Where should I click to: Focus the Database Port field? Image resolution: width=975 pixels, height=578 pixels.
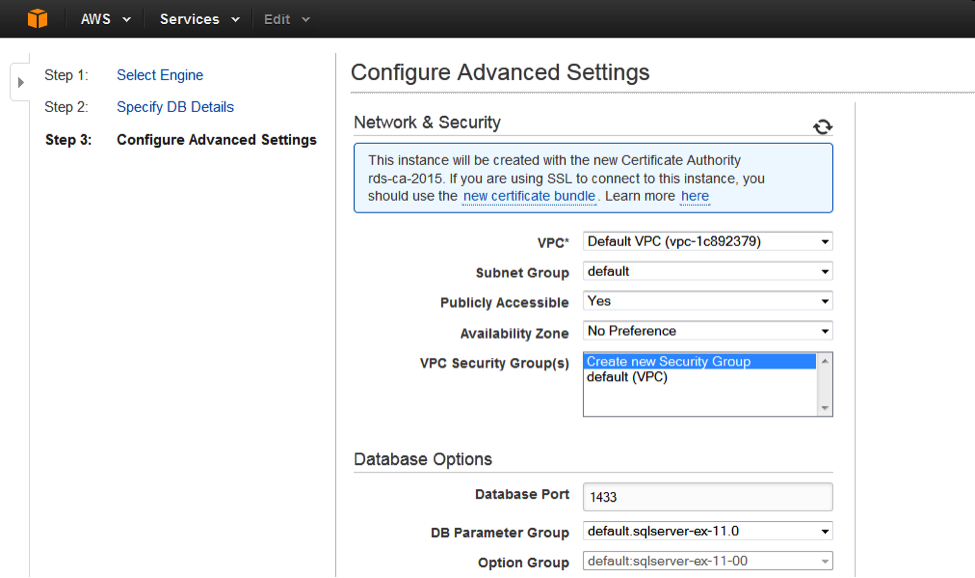click(x=708, y=497)
